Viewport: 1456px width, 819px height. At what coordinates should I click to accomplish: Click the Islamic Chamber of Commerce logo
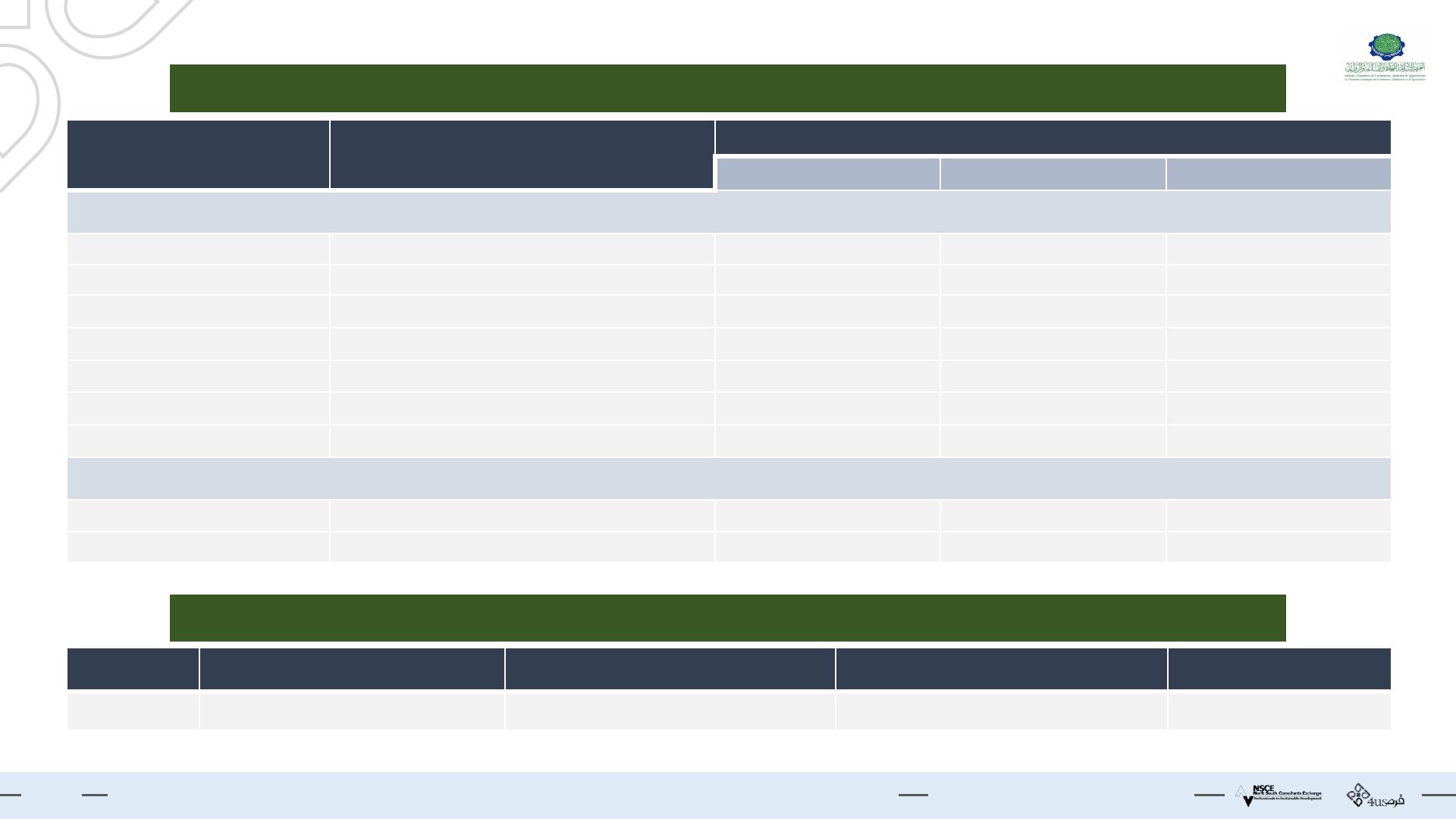[x=1385, y=57]
